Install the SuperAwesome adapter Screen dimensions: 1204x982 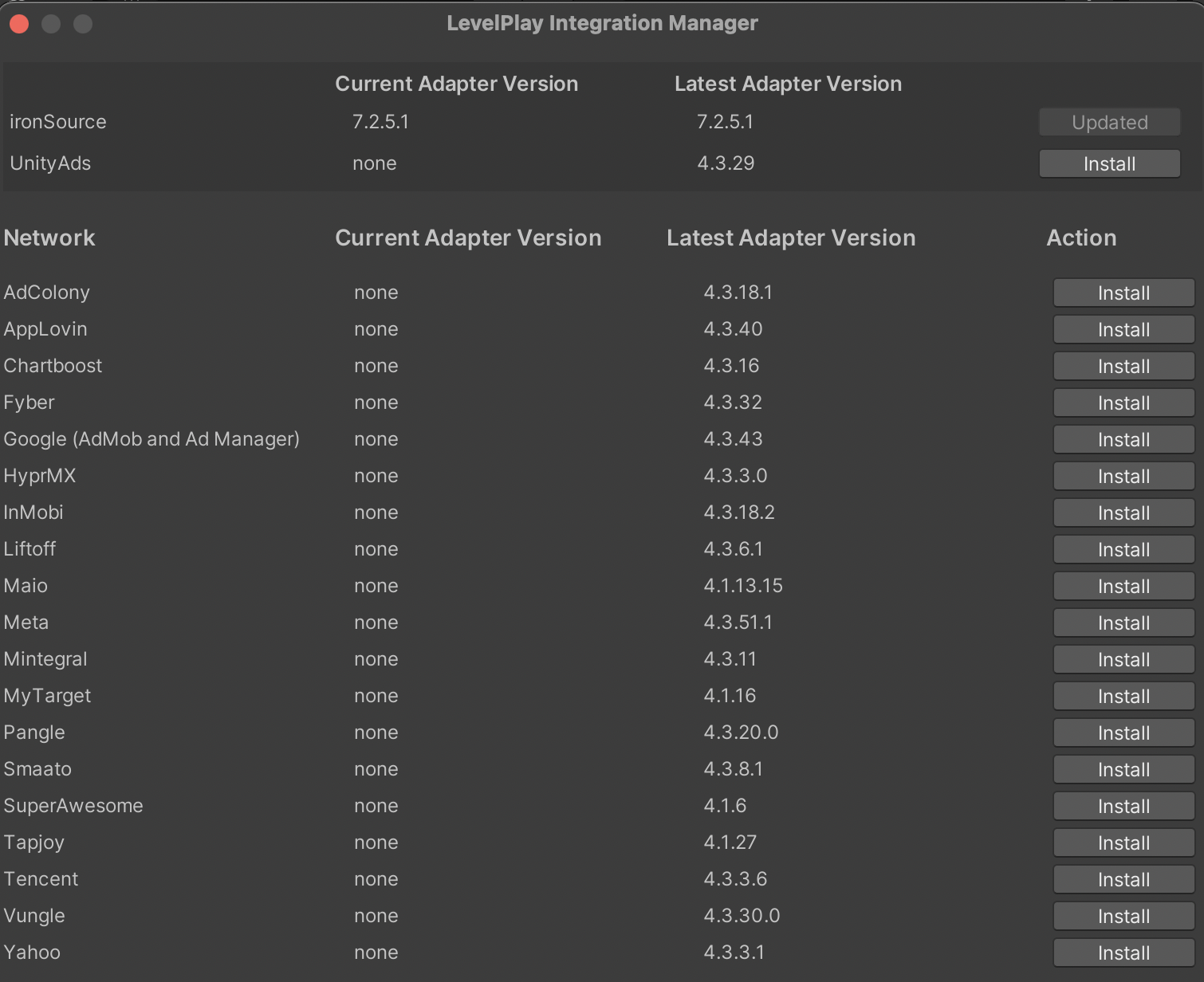coord(1123,807)
